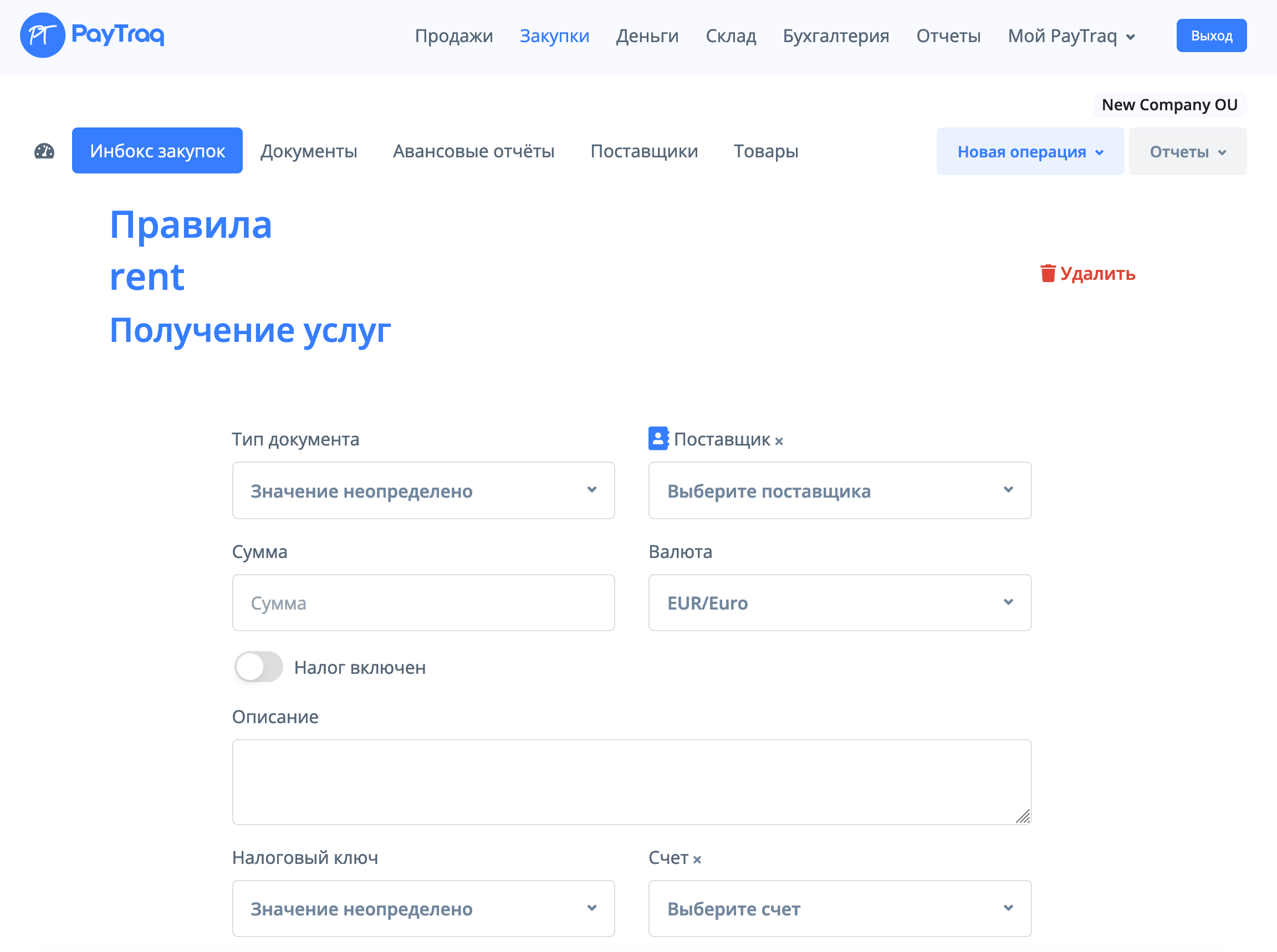
Task: Click the PayTraq logo icon
Action: tap(43, 35)
